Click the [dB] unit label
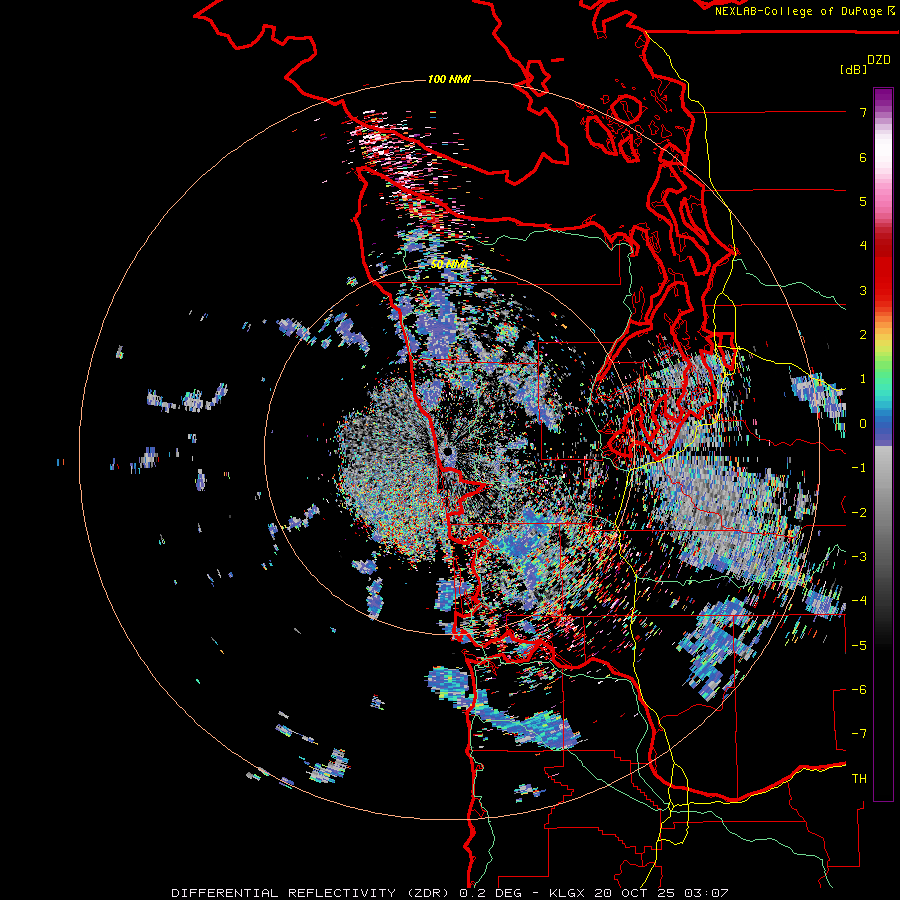This screenshot has height=900, width=900. point(853,69)
